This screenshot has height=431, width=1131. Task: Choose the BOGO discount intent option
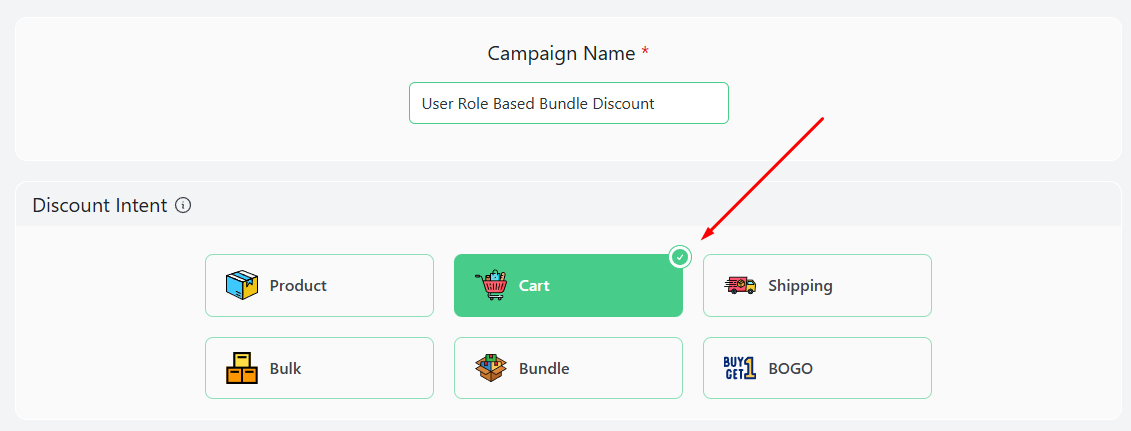[x=817, y=368]
